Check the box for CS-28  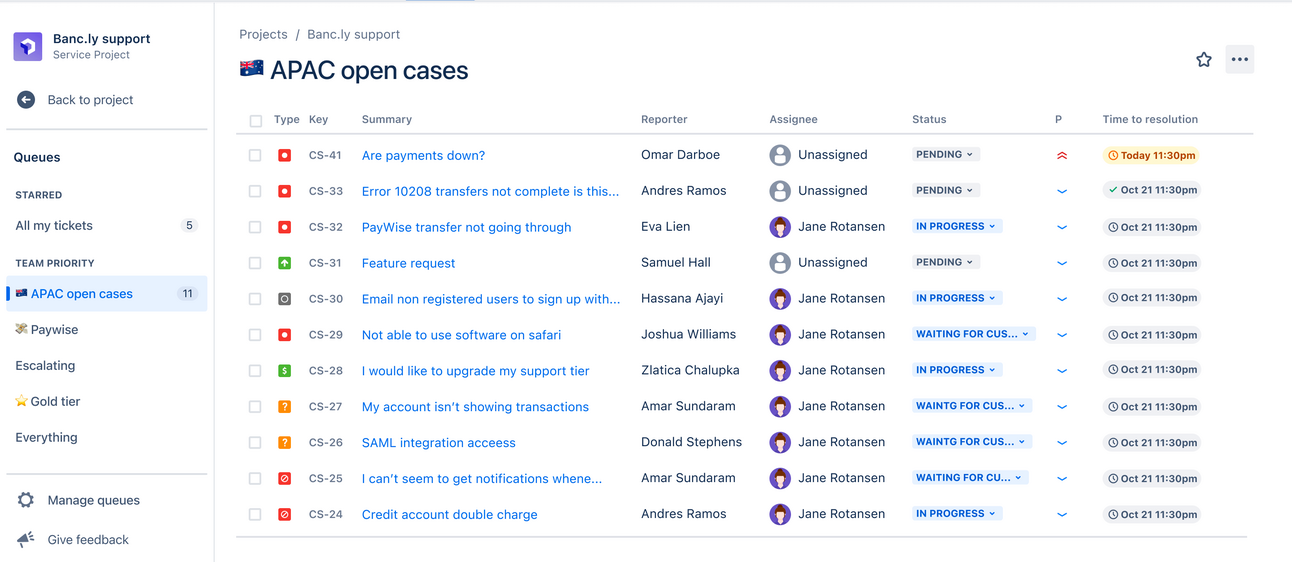pyautogui.click(x=255, y=371)
